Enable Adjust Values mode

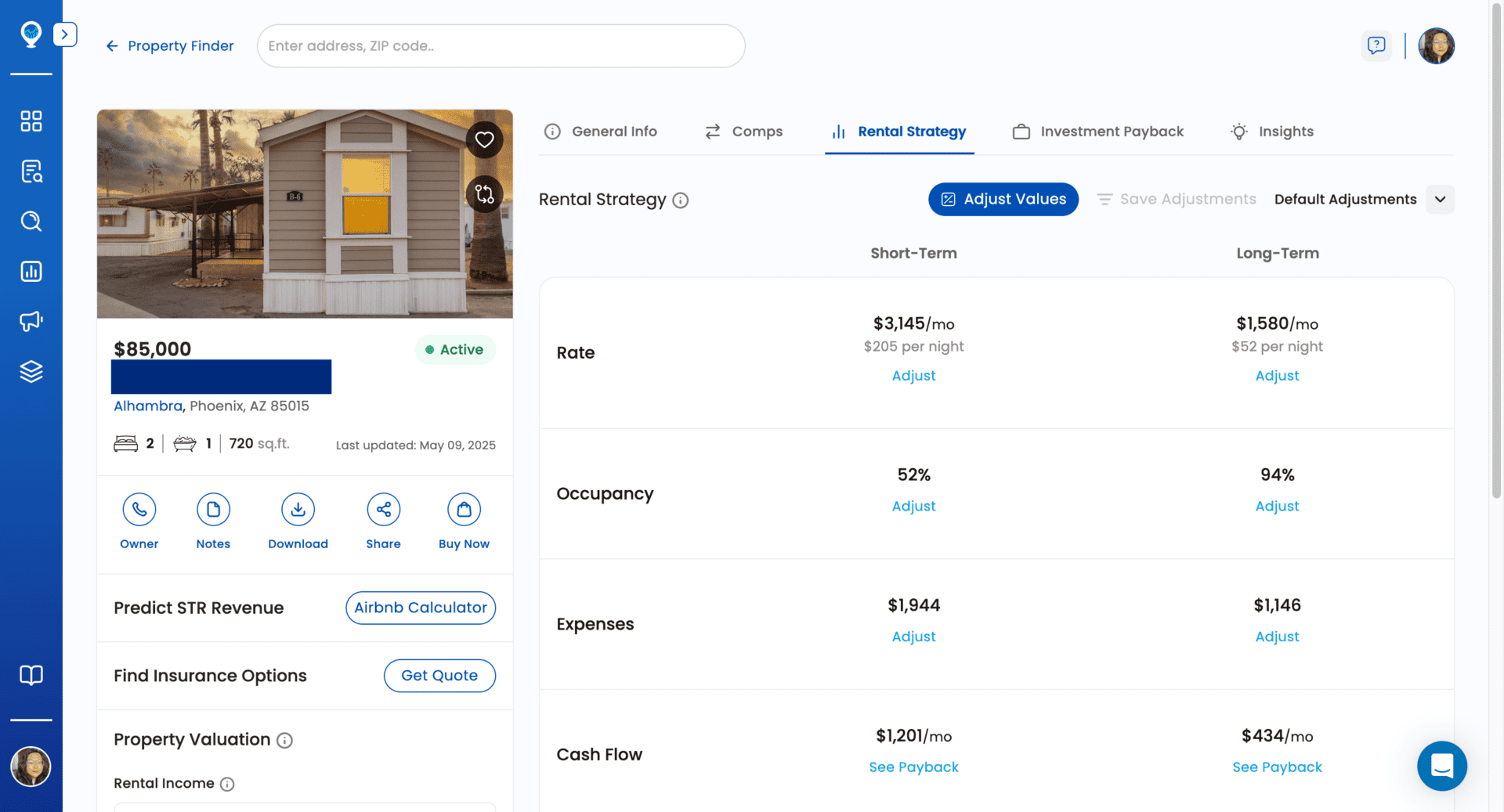[1003, 199]
